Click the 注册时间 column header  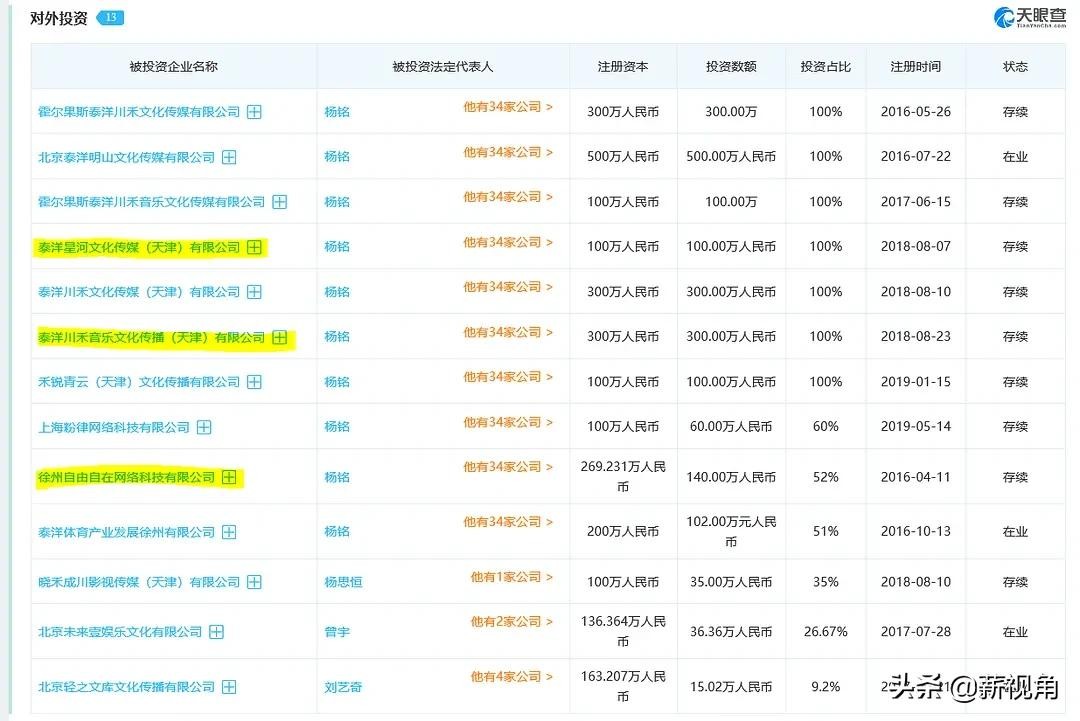(x=915, y=67)
